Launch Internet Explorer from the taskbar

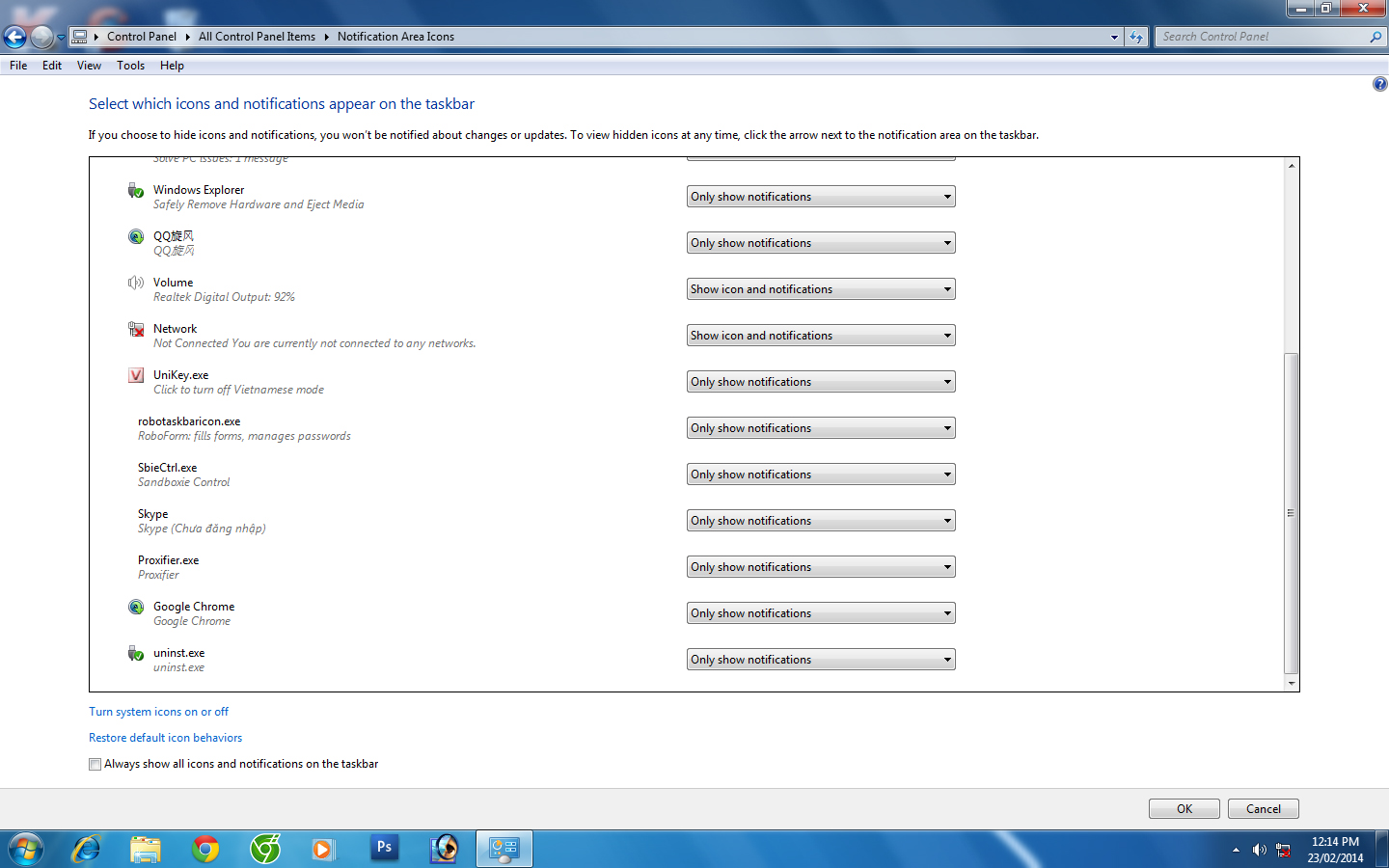(x=87, y=849)
